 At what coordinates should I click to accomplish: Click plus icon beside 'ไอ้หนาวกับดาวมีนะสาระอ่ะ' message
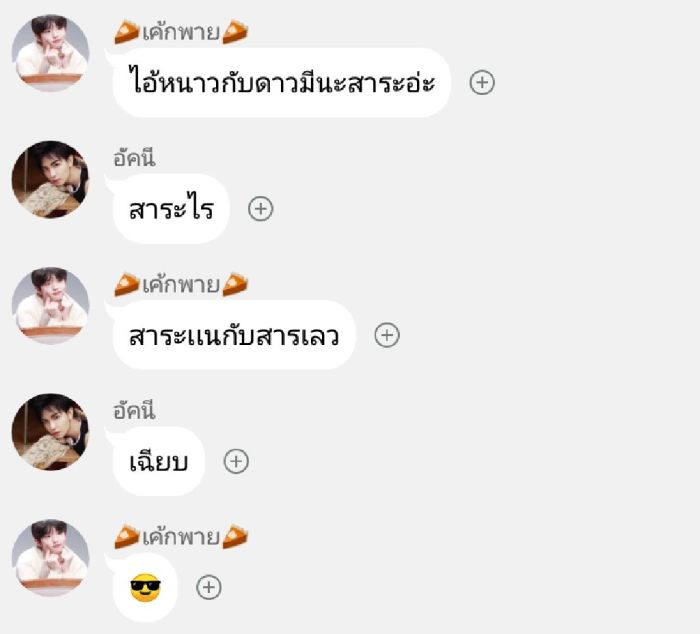(x=482, y=83)
